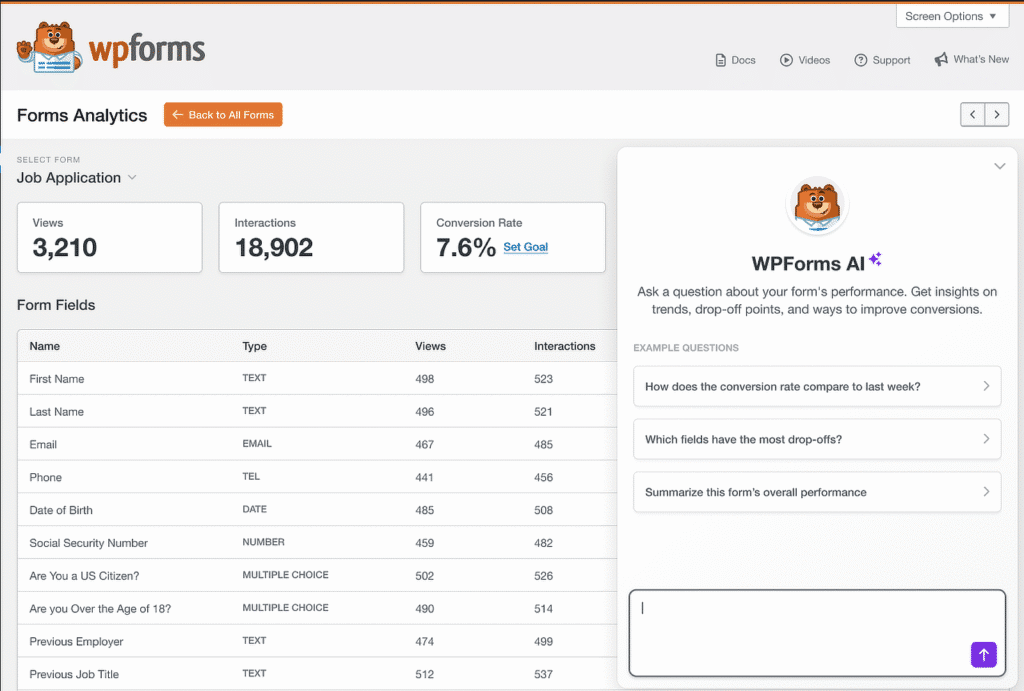
Task: Click views value 498 for First Name
Action: coord(424,379)
